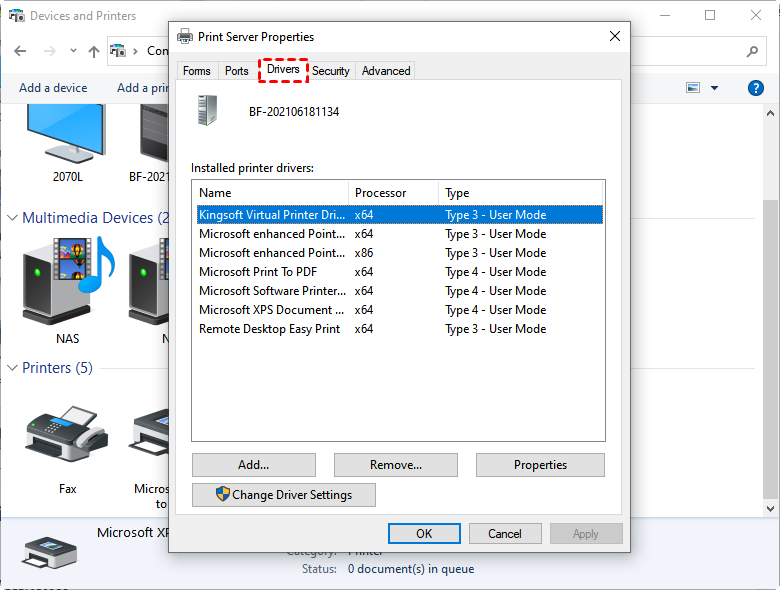Open the Advanced tab
This screenshot has height=590, width=780.
(386, 71)
